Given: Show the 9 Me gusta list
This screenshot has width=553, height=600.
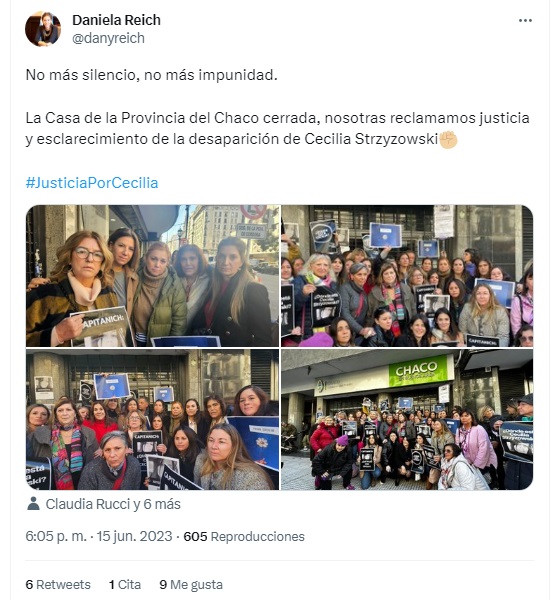Looking at the screenshot, I should pos(191,584).
